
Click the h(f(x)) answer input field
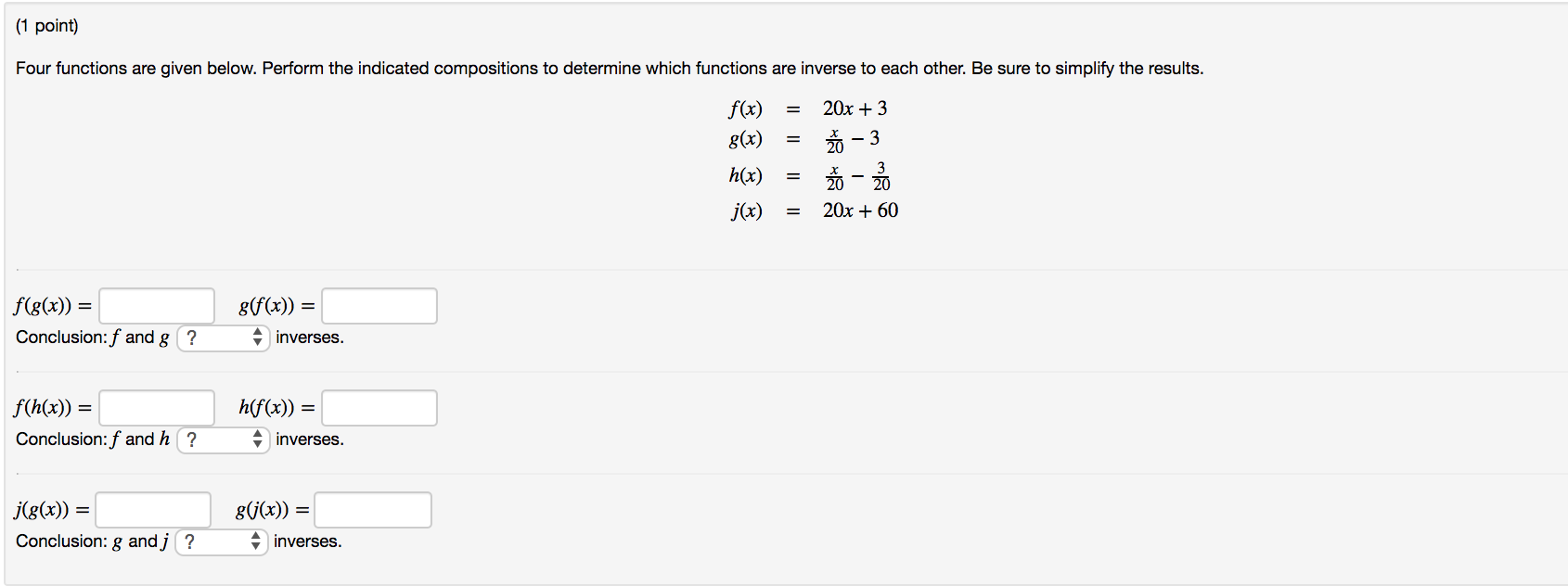(x=379, y=407)
